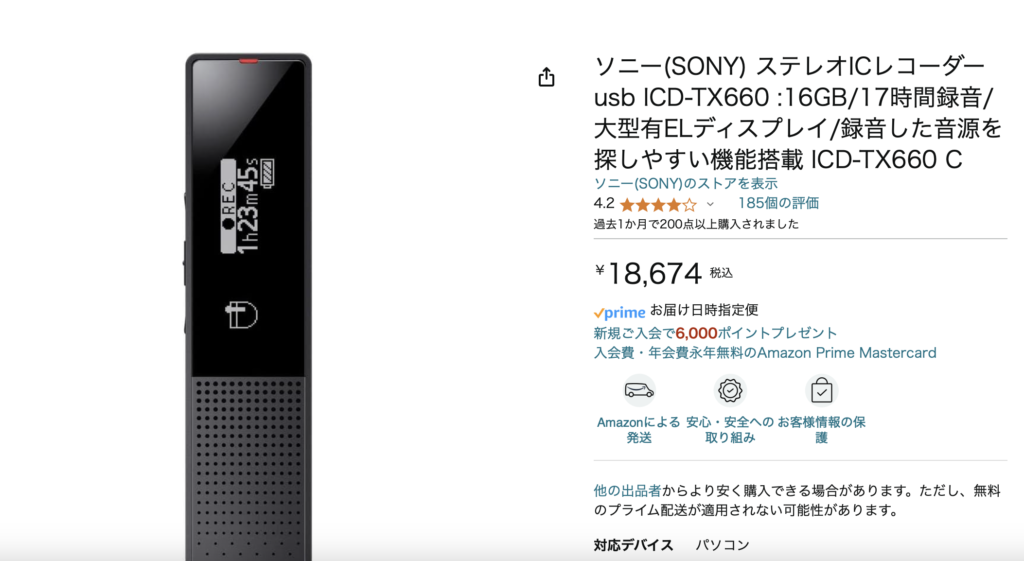Open the ソニー(SONY)のストアを表示 link
This screenshot has height=561, width=1024.
(x=685, y=184)
